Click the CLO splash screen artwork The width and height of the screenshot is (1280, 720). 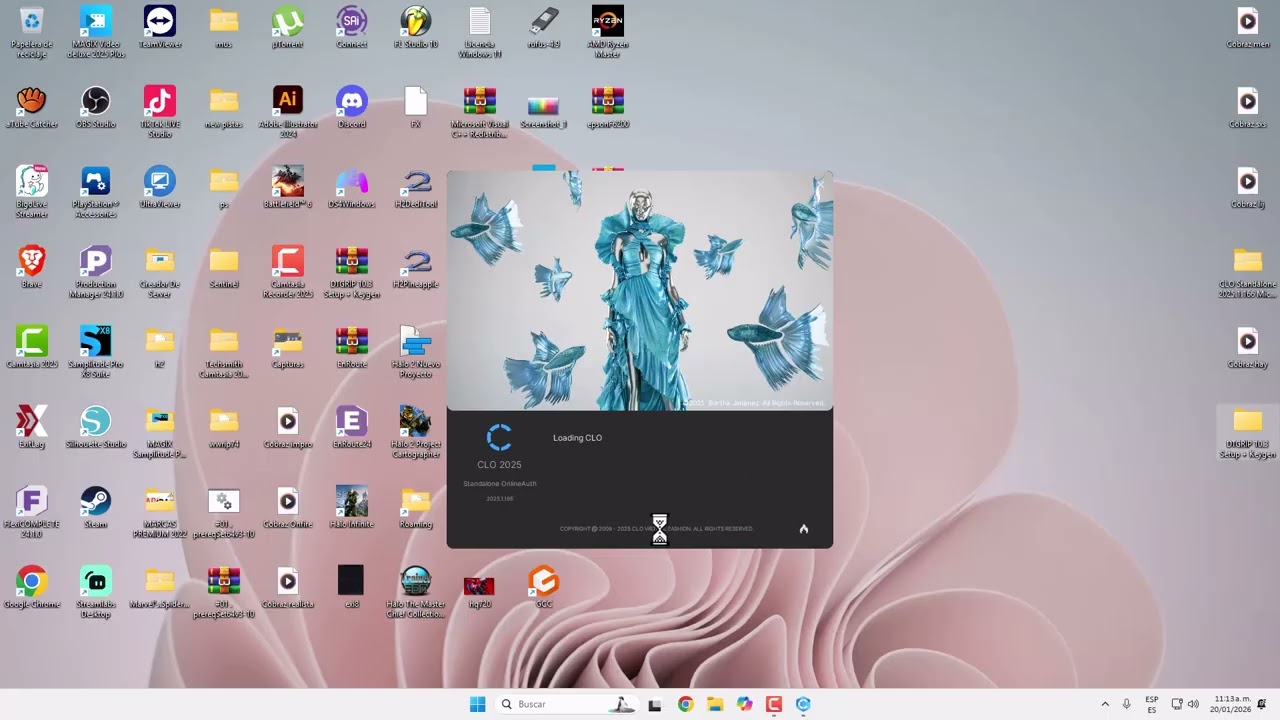point(640,290)
